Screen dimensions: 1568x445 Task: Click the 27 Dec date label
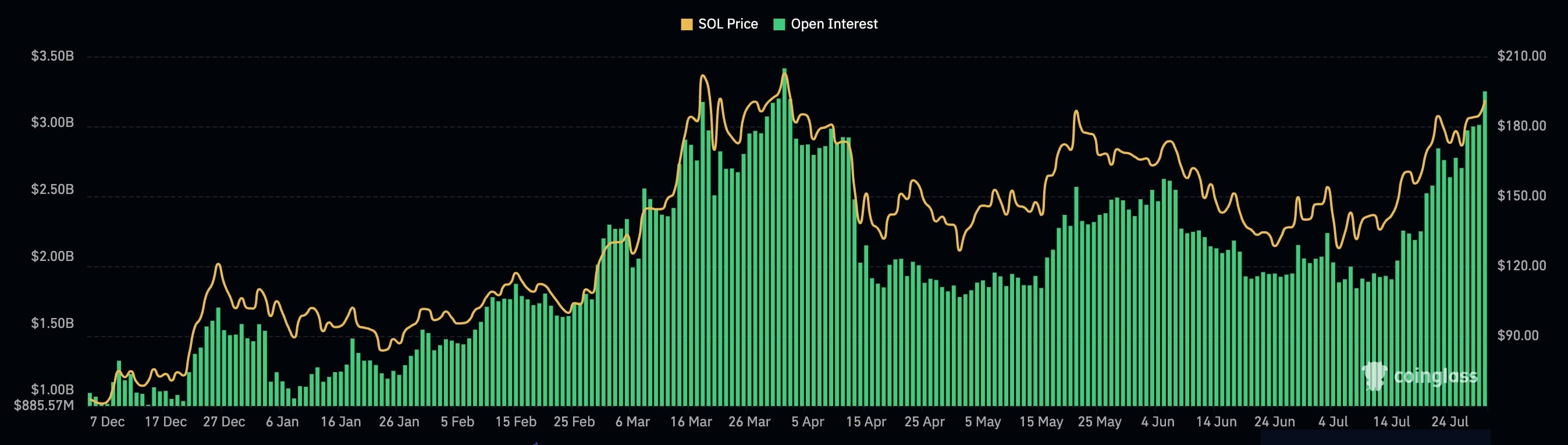pos(224,422)
